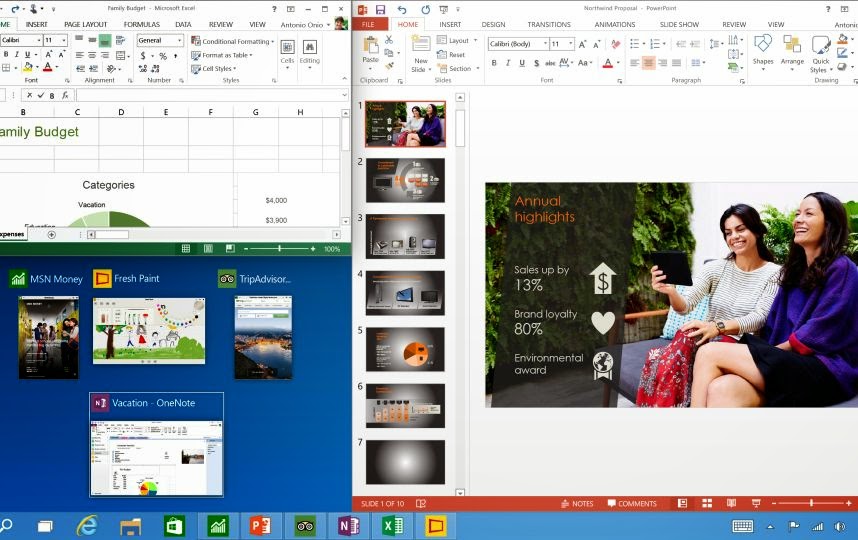Toggle Strikethrough in PowerPoint ribbon
The width and height of the screenshot is (858, 540).
(x=550, y=63)
